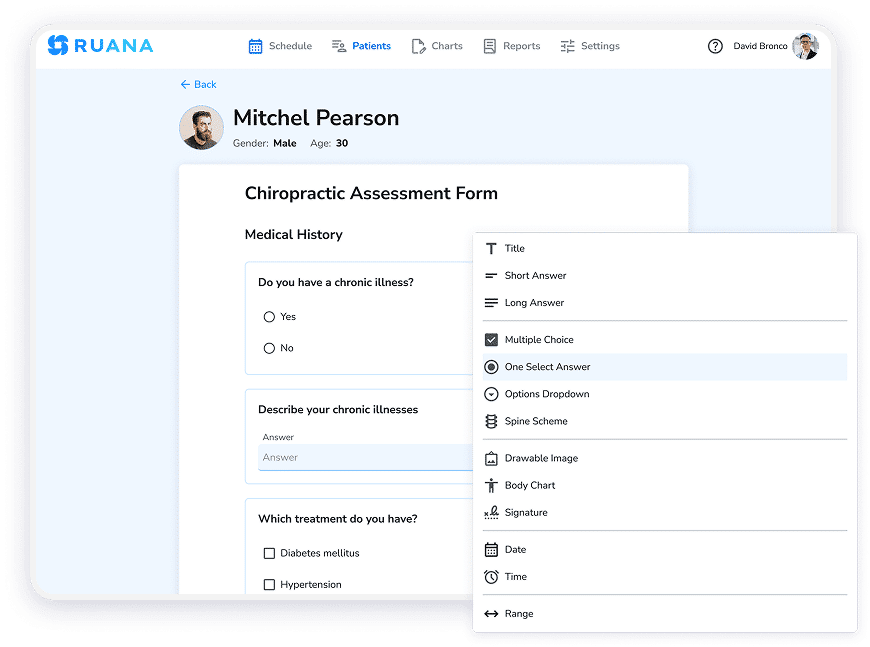
Task: Click the Date calendar icon
Action: (491, 549)
